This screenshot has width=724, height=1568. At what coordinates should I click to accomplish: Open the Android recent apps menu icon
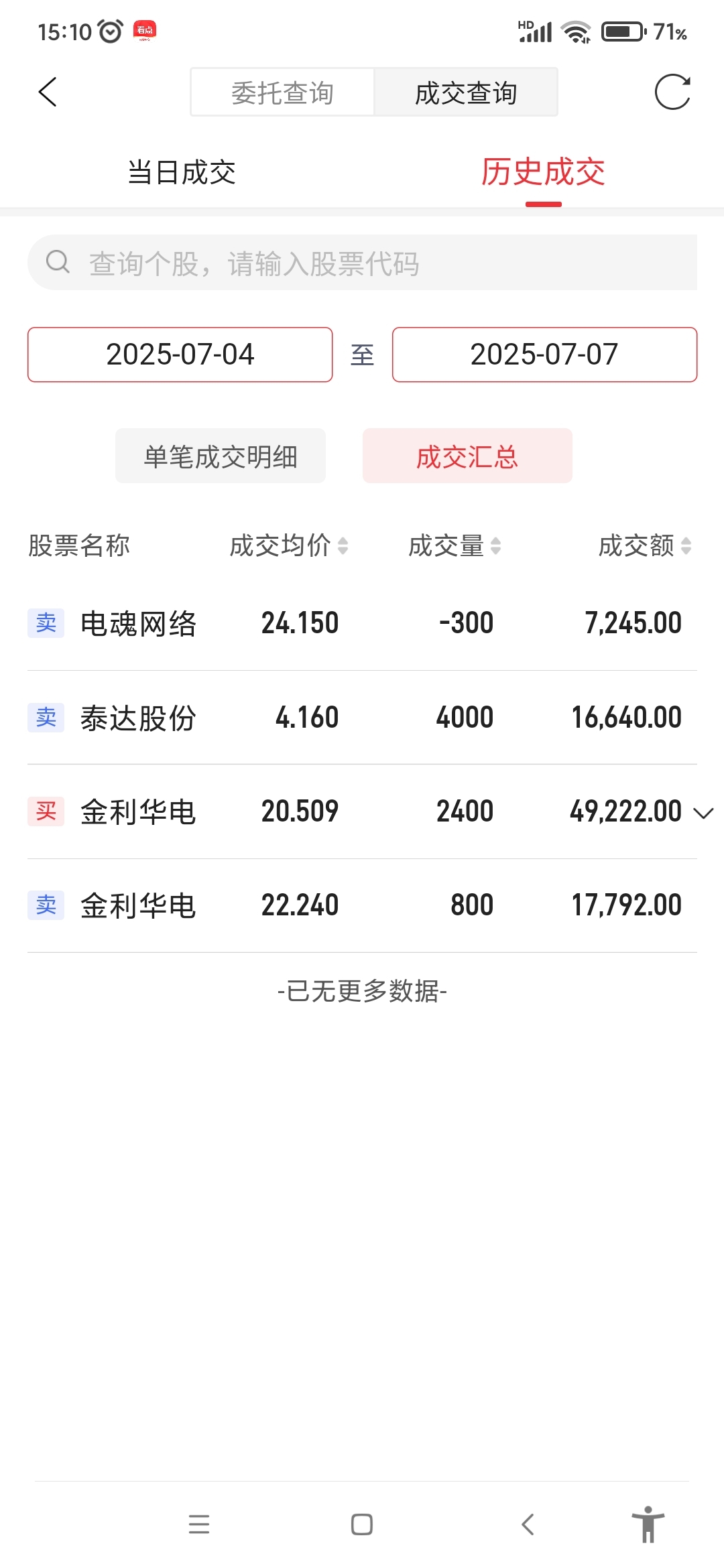(199, 1524)
